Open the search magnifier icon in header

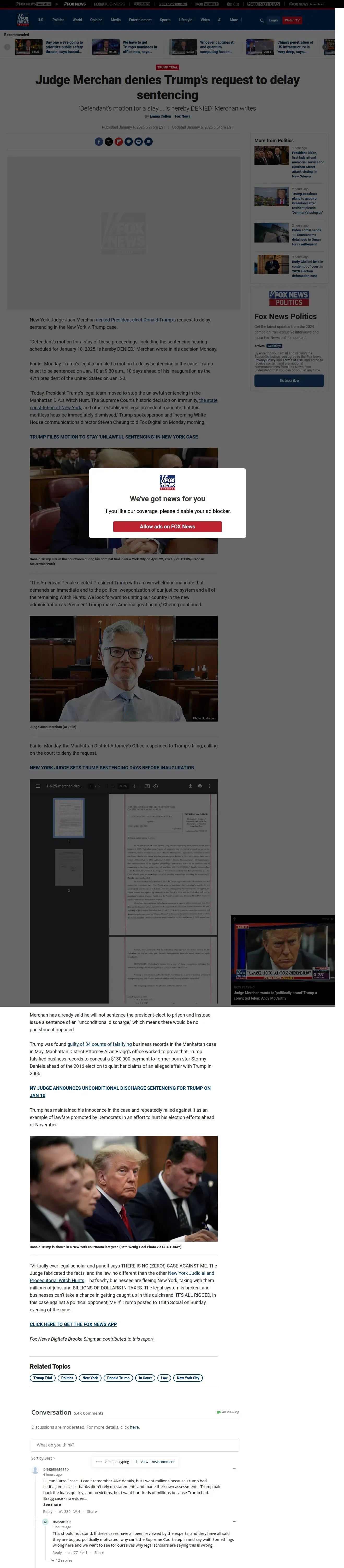(262, 20)
